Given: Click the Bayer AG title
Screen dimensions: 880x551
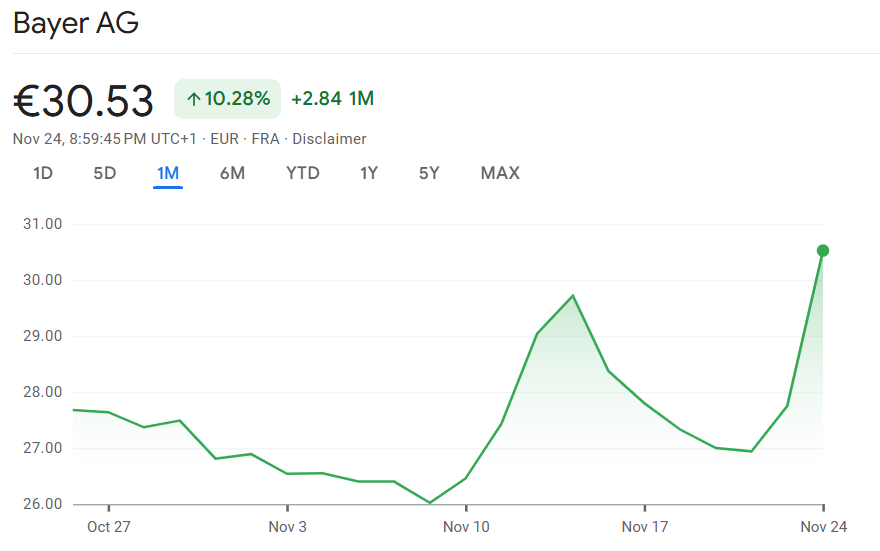Looking at the screenshot, I should pos(76,24).
